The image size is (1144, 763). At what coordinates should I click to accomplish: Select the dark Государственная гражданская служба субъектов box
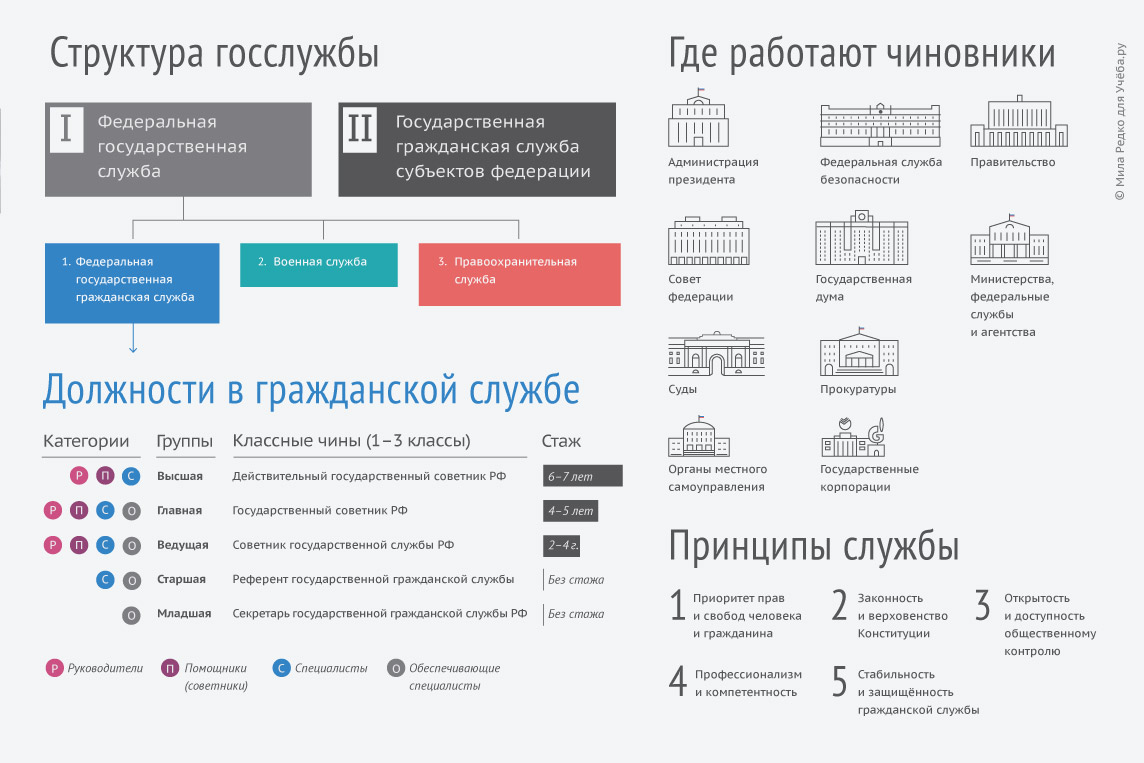click(477, 149)
